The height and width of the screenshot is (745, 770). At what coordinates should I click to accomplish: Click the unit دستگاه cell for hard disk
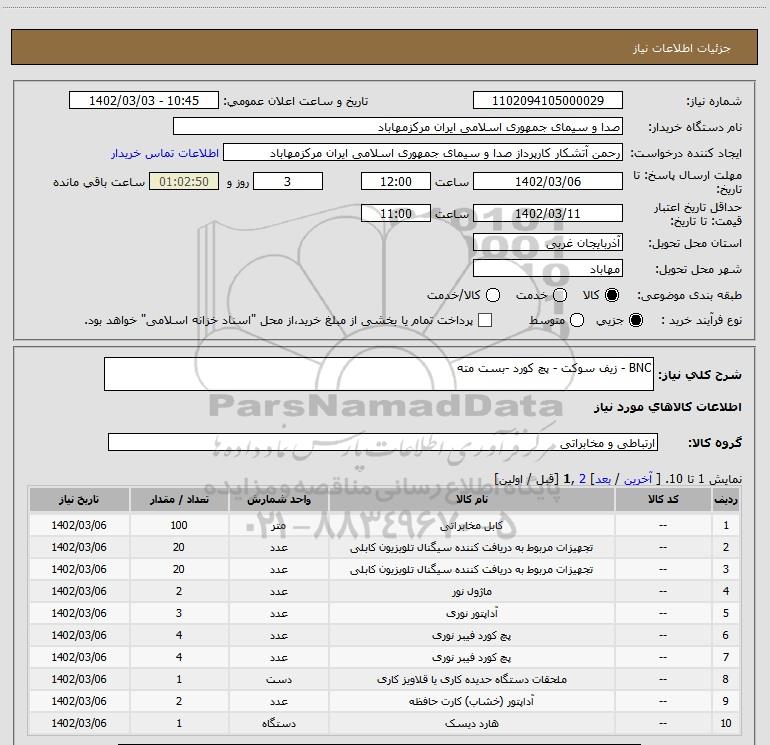[278, 723]
